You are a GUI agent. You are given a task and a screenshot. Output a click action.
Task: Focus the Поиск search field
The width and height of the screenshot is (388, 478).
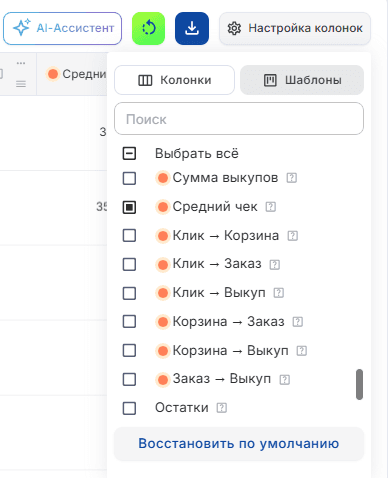pyautogui.click(x=239, y=119)
